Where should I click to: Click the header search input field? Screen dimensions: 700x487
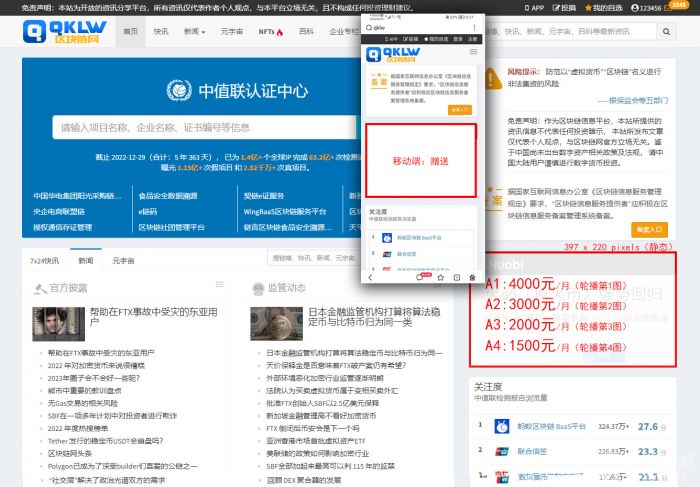(x=571, y=32)
